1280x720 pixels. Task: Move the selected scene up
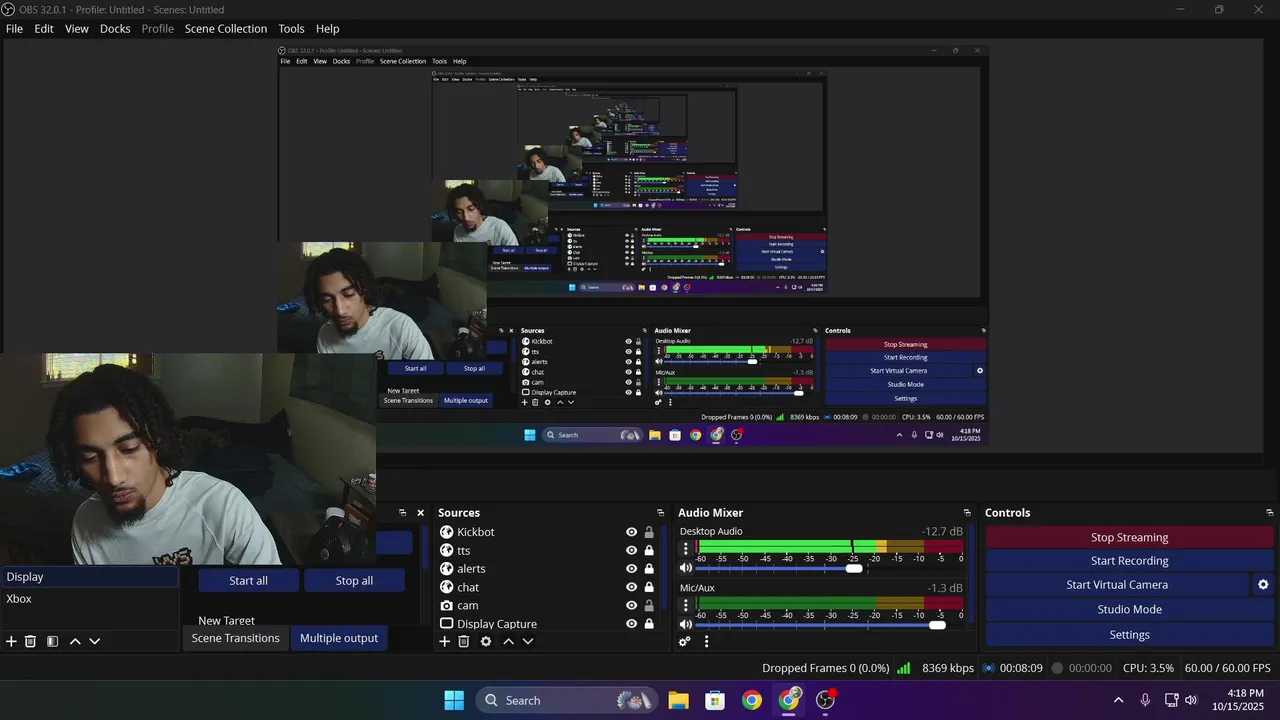click(75, 641)
